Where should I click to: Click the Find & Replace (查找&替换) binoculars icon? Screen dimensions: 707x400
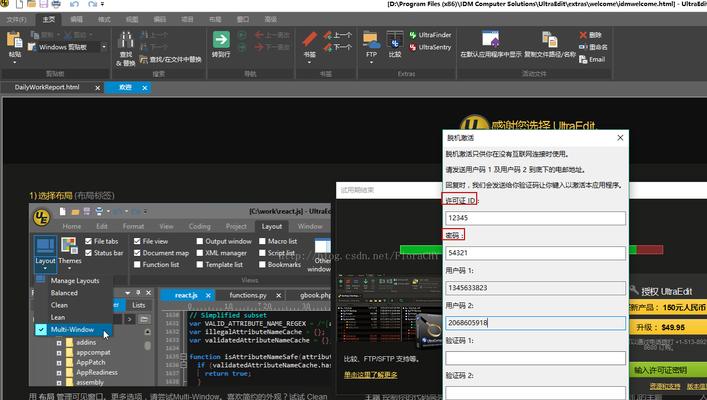click(125, 40)
